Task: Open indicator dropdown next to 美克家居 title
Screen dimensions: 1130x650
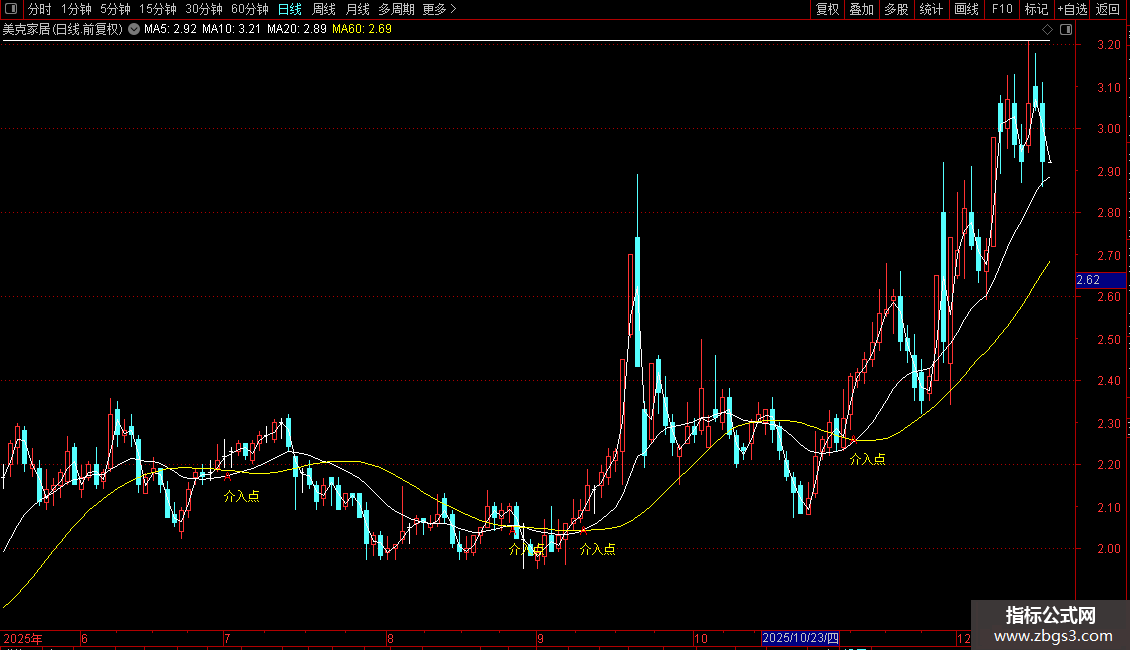Action: (x=134, y=30)
